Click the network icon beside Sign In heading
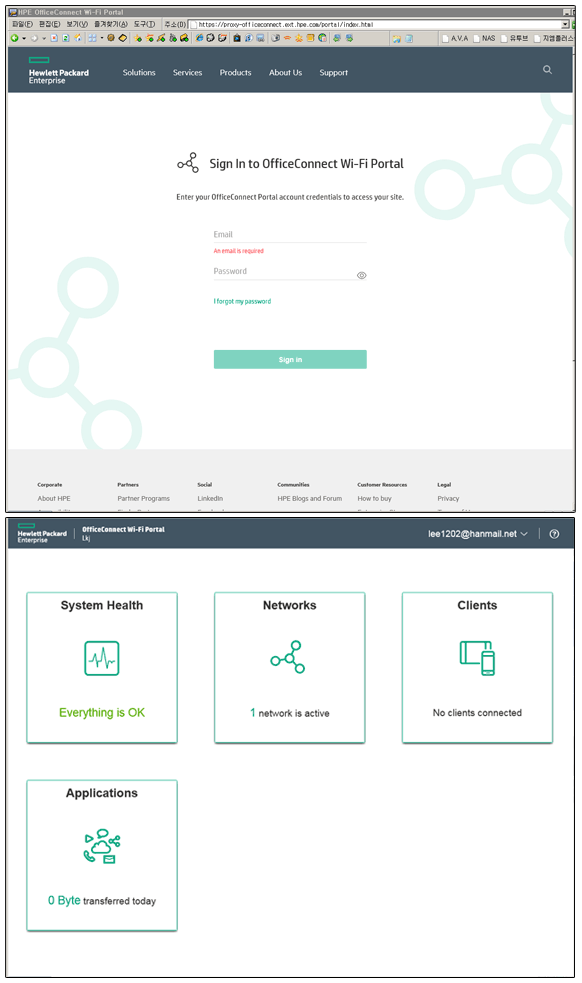The image size is (582, 983). click(x=188, y=163)
